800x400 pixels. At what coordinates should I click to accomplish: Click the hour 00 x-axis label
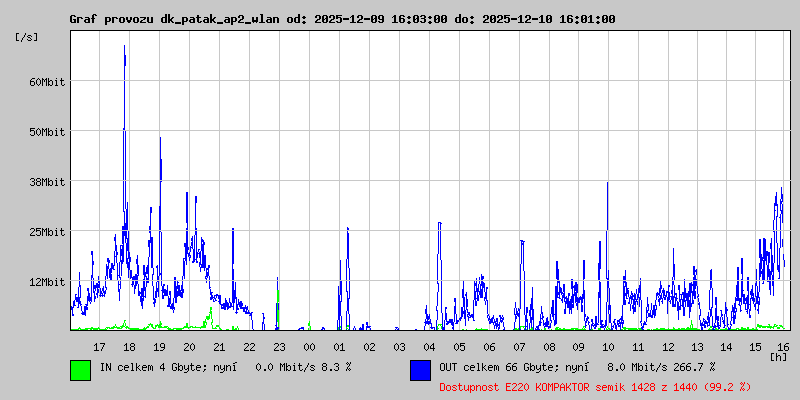[309, 347]
